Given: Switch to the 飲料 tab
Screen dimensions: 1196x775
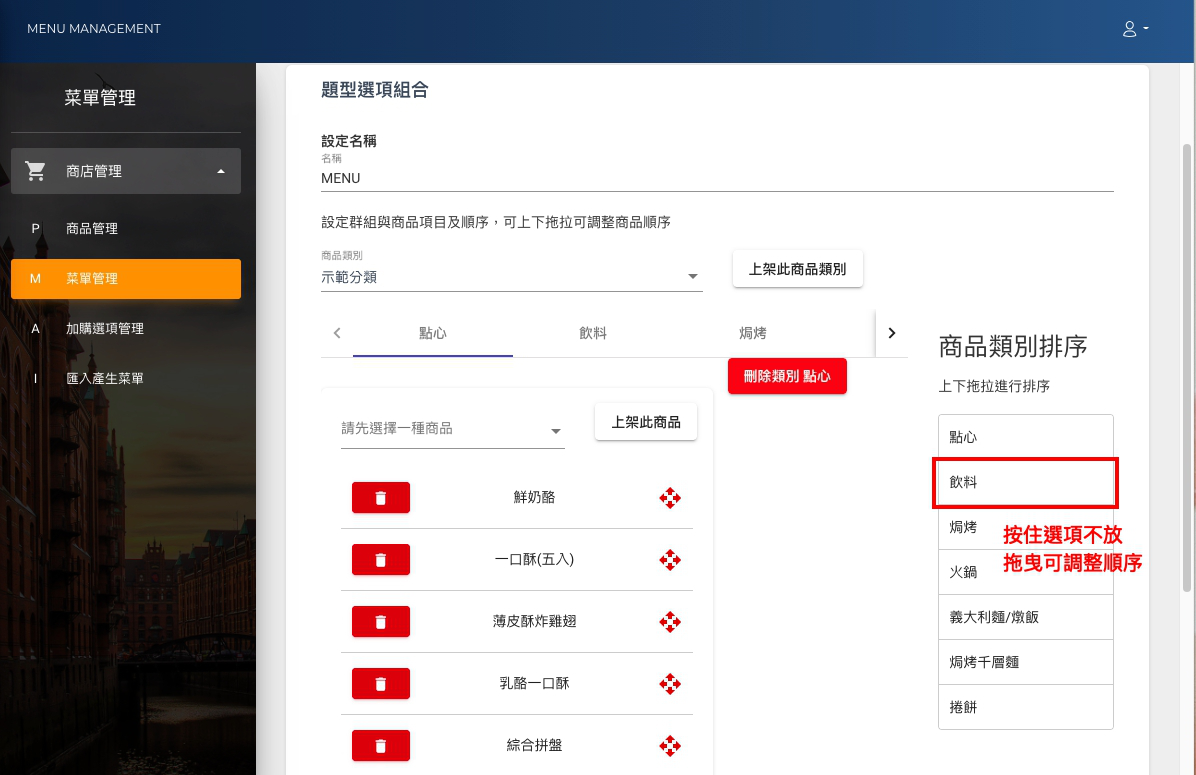Looking at the screenshot, I should pos(593,333).
